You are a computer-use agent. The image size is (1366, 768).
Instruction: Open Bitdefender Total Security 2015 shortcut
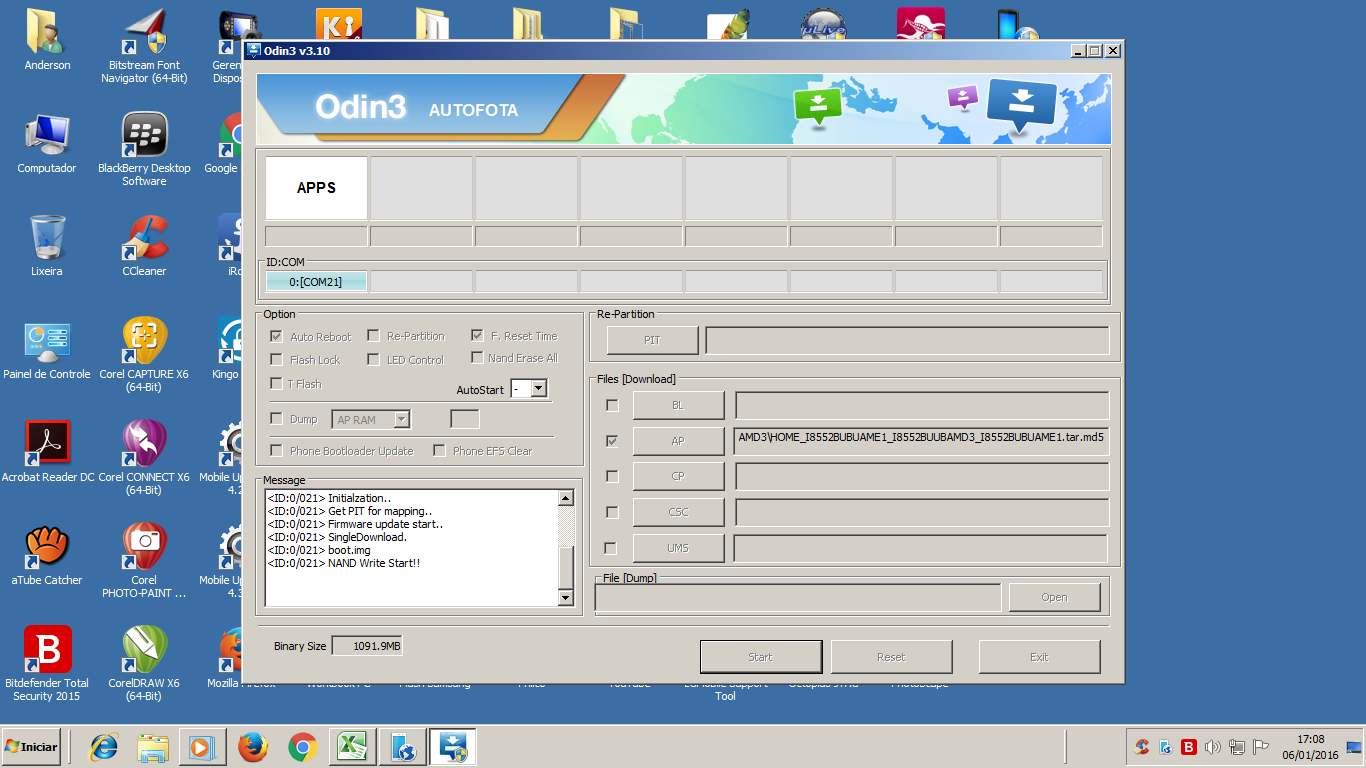(x=47, y=664)
